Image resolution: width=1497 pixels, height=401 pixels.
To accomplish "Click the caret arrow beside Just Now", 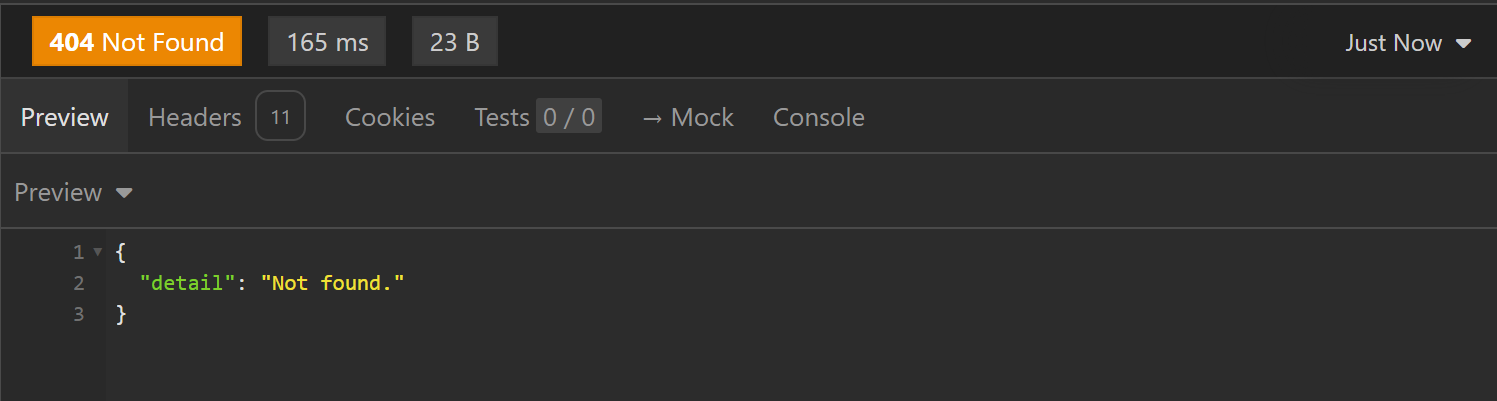I will point(1463,44).
